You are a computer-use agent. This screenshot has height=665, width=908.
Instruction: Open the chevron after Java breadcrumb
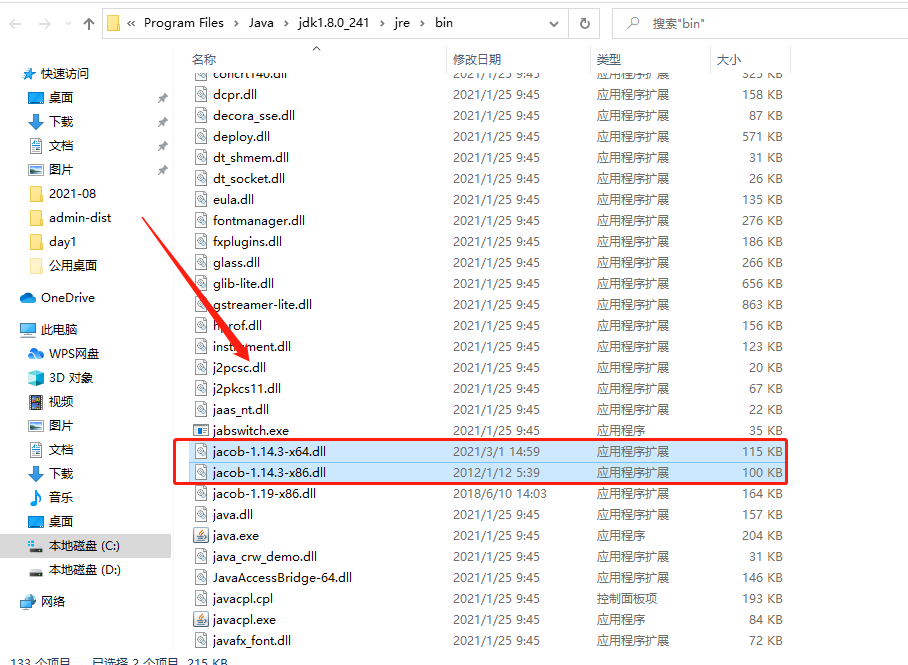tap(288, 22)
